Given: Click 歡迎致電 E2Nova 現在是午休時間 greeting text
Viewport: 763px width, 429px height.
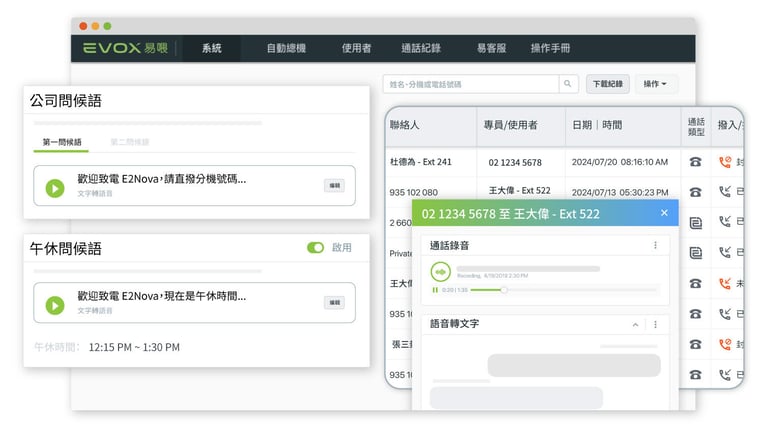Looking at the screenshot, I should pos(162,296).
